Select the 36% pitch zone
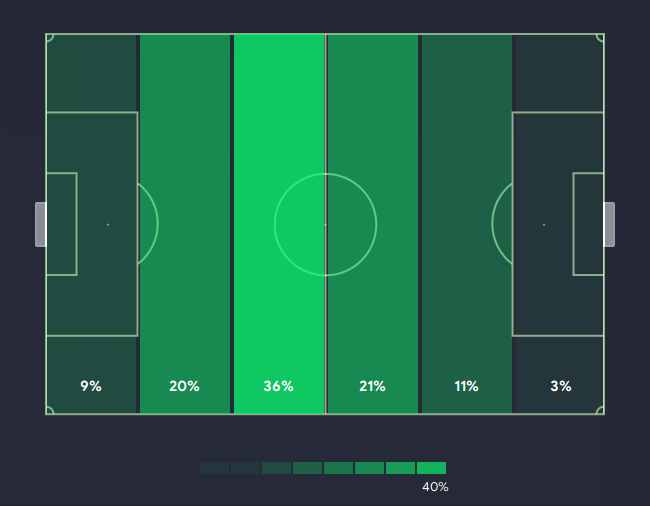650x506 pixels. (279, 224)
